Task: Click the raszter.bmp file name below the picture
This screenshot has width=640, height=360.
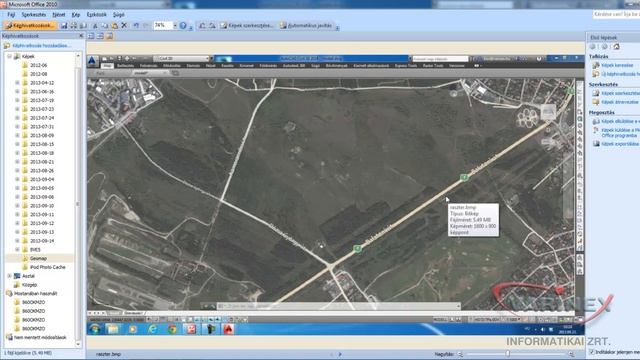Action: tap(108, 354)
